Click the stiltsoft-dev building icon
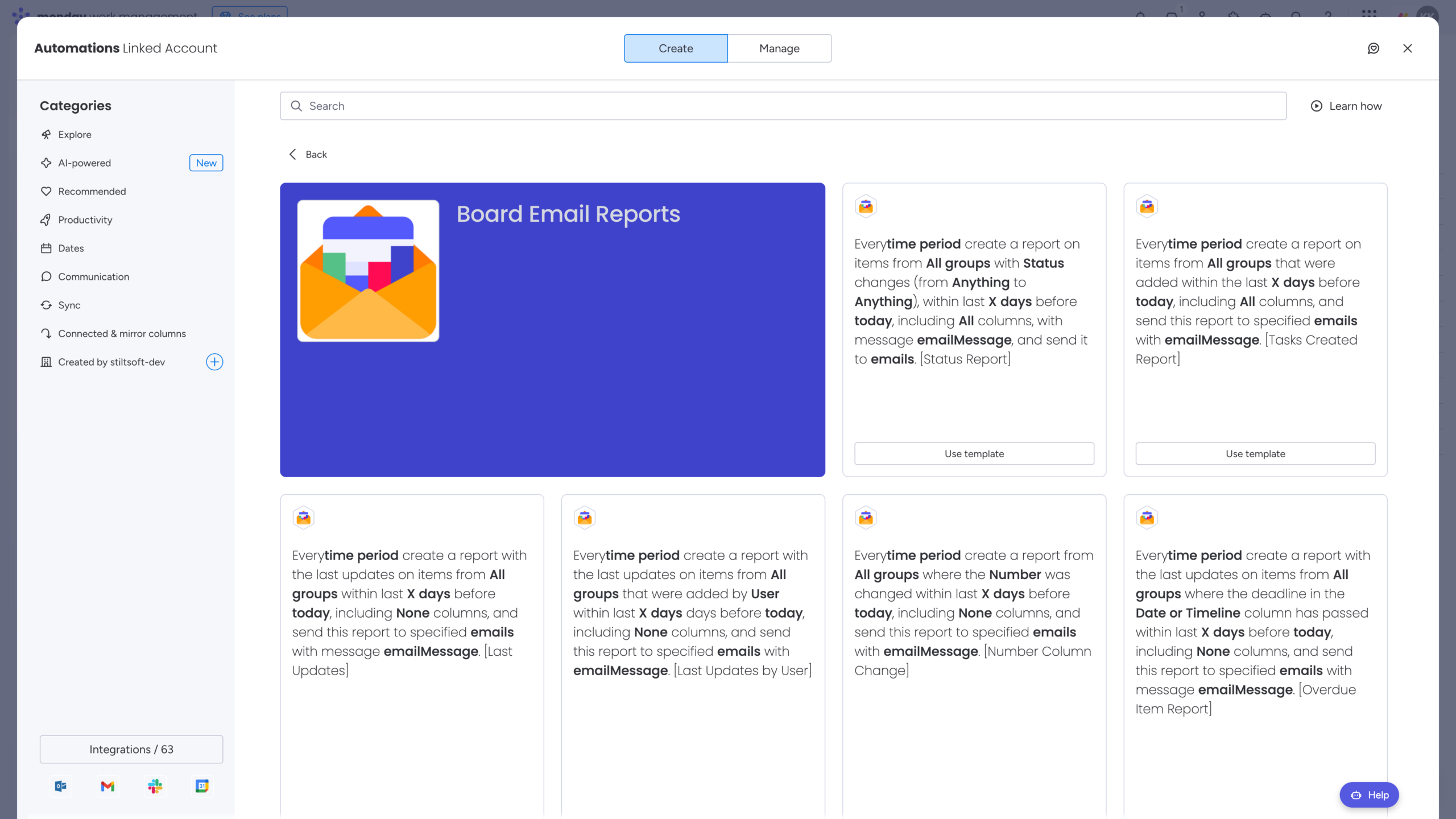1456x819 pixels. pyautogui.click(x=46, y=362)
